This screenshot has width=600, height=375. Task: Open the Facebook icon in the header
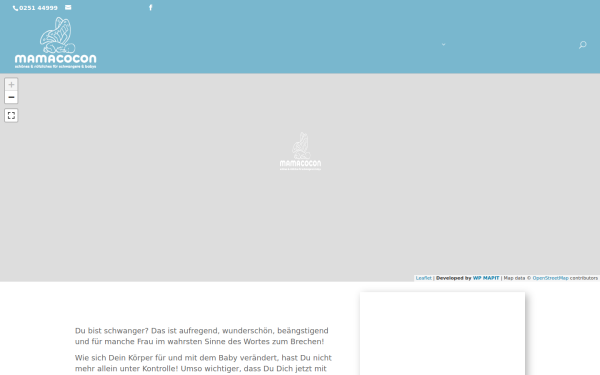click(x=150, y=7)
